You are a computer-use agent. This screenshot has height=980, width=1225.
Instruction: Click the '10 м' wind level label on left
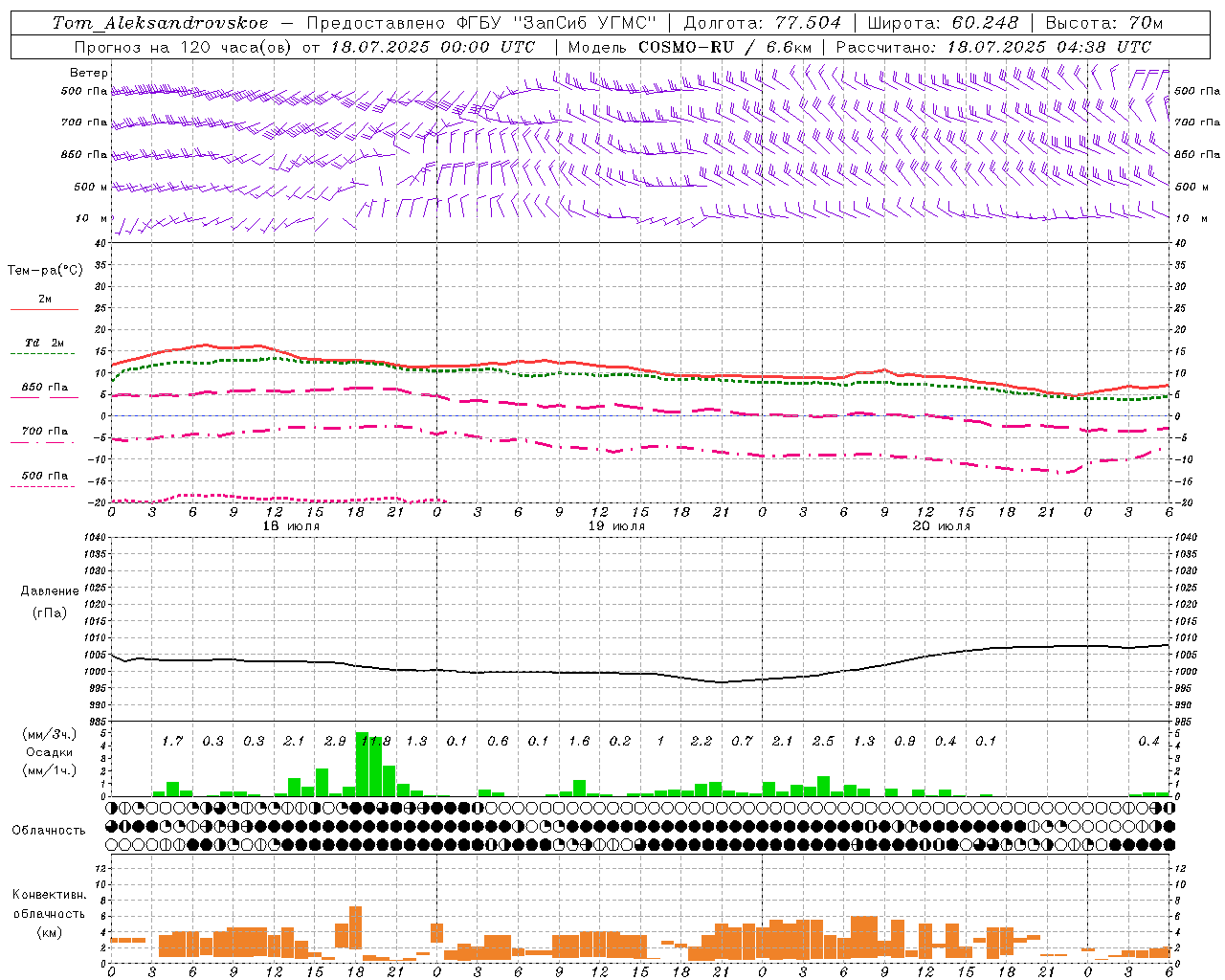(92, 218)
